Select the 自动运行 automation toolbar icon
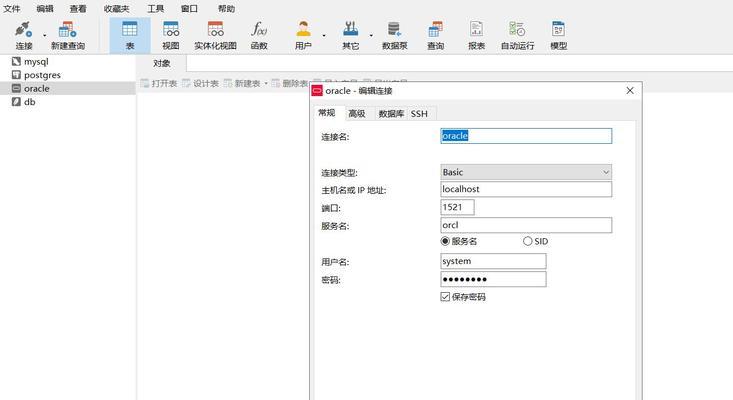This screenshot has width=733, height=400. (517, 36)
